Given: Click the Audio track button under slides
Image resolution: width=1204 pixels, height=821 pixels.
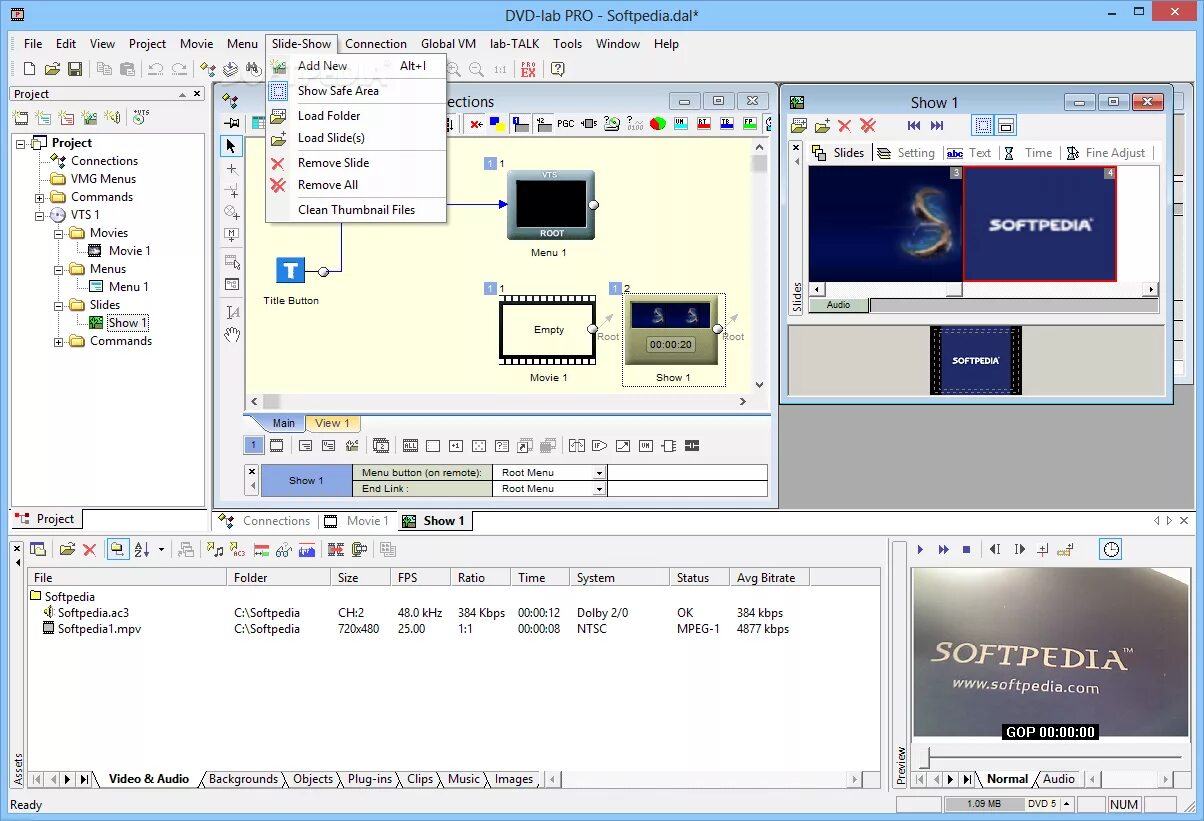Looking at the screenshot, I should tap(838, 305).
